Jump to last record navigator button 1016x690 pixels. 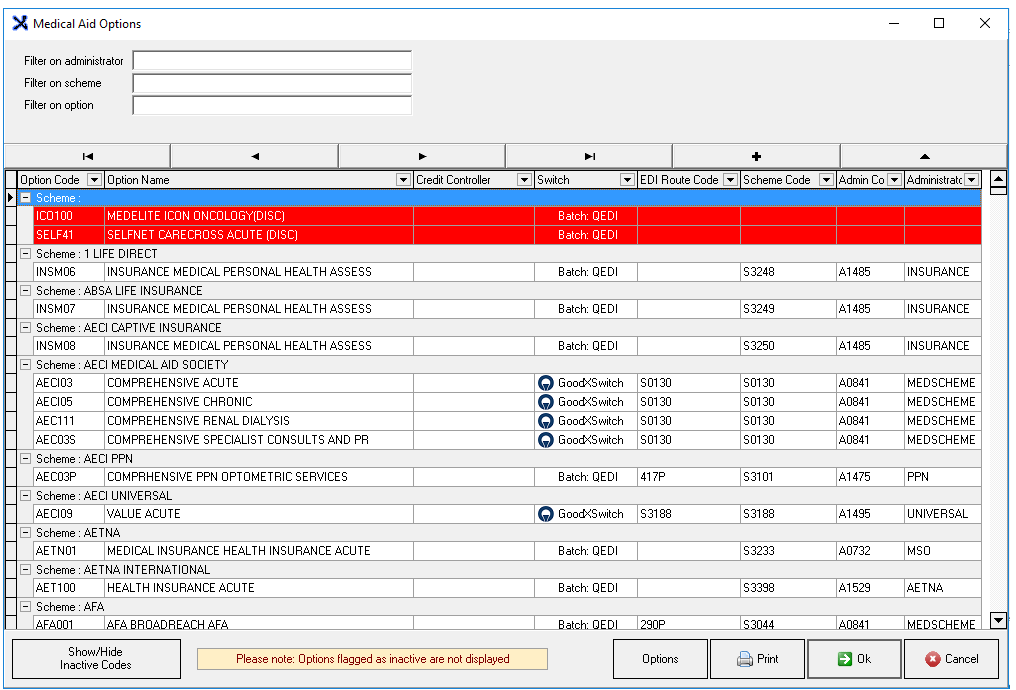[589, 156]
